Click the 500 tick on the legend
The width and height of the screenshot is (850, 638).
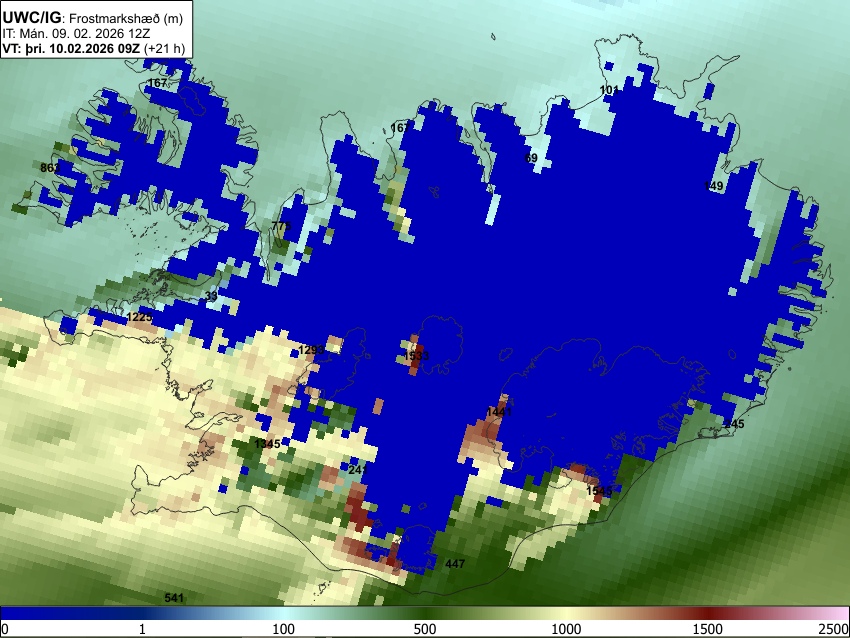(425, 629)
